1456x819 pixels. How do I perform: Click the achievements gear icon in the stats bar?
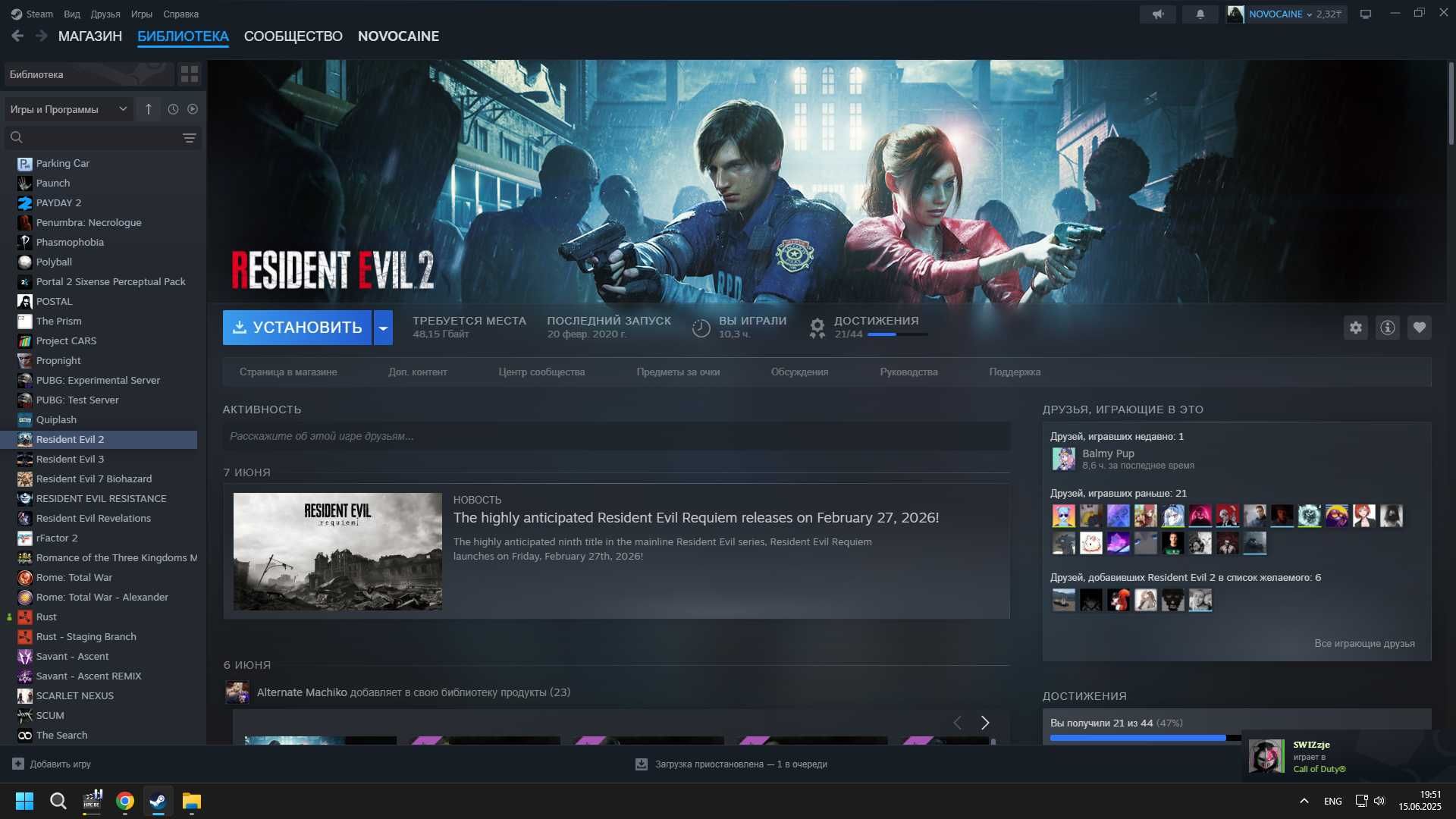click(x=817, y=328)
